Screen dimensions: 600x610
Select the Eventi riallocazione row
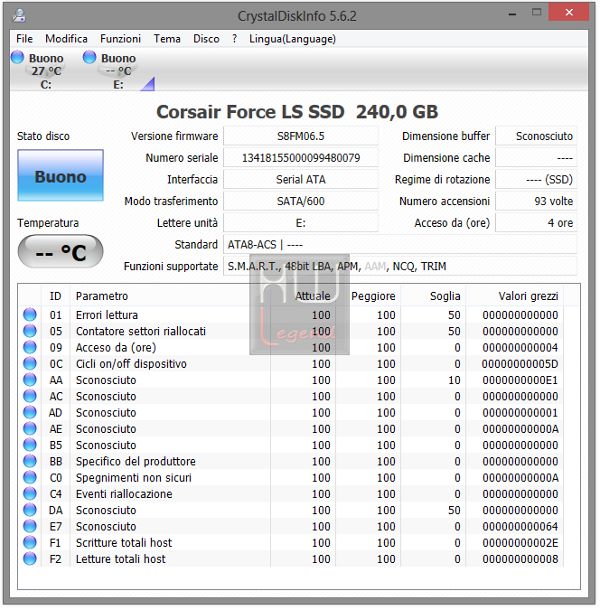pos(291,494)
